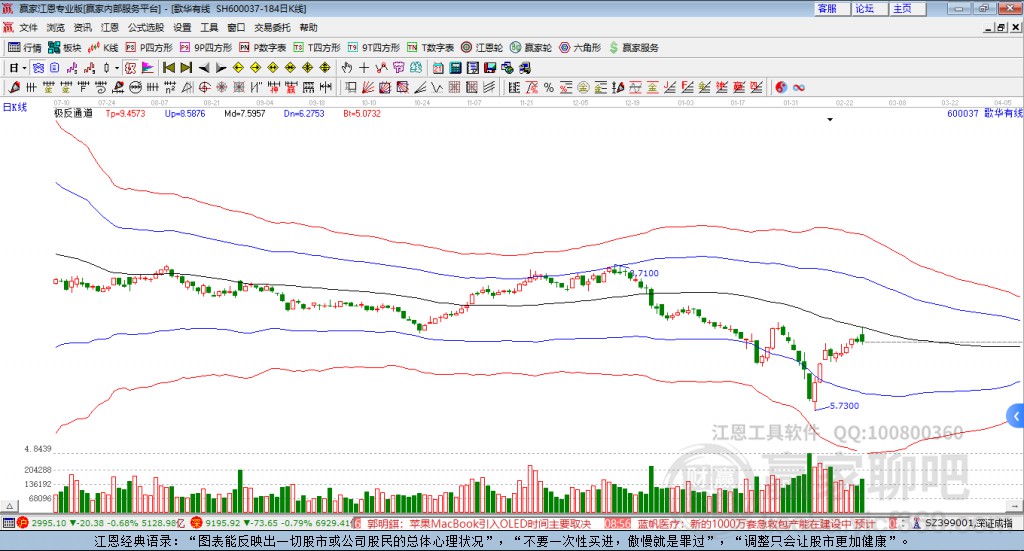Open the 六角形 hexagon tool
Screen dimensions: 1024x551
tap(580, 48)
